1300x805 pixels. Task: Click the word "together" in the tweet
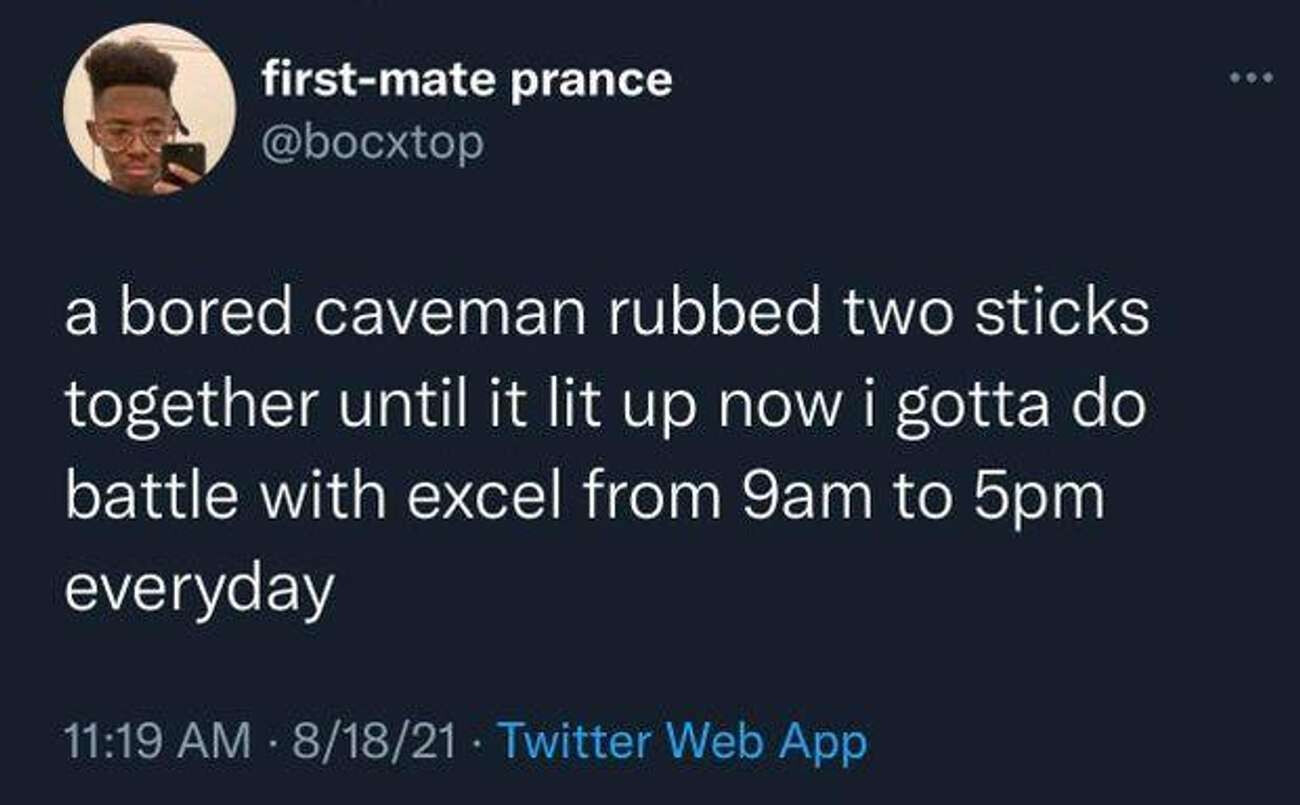click(190, 407)
